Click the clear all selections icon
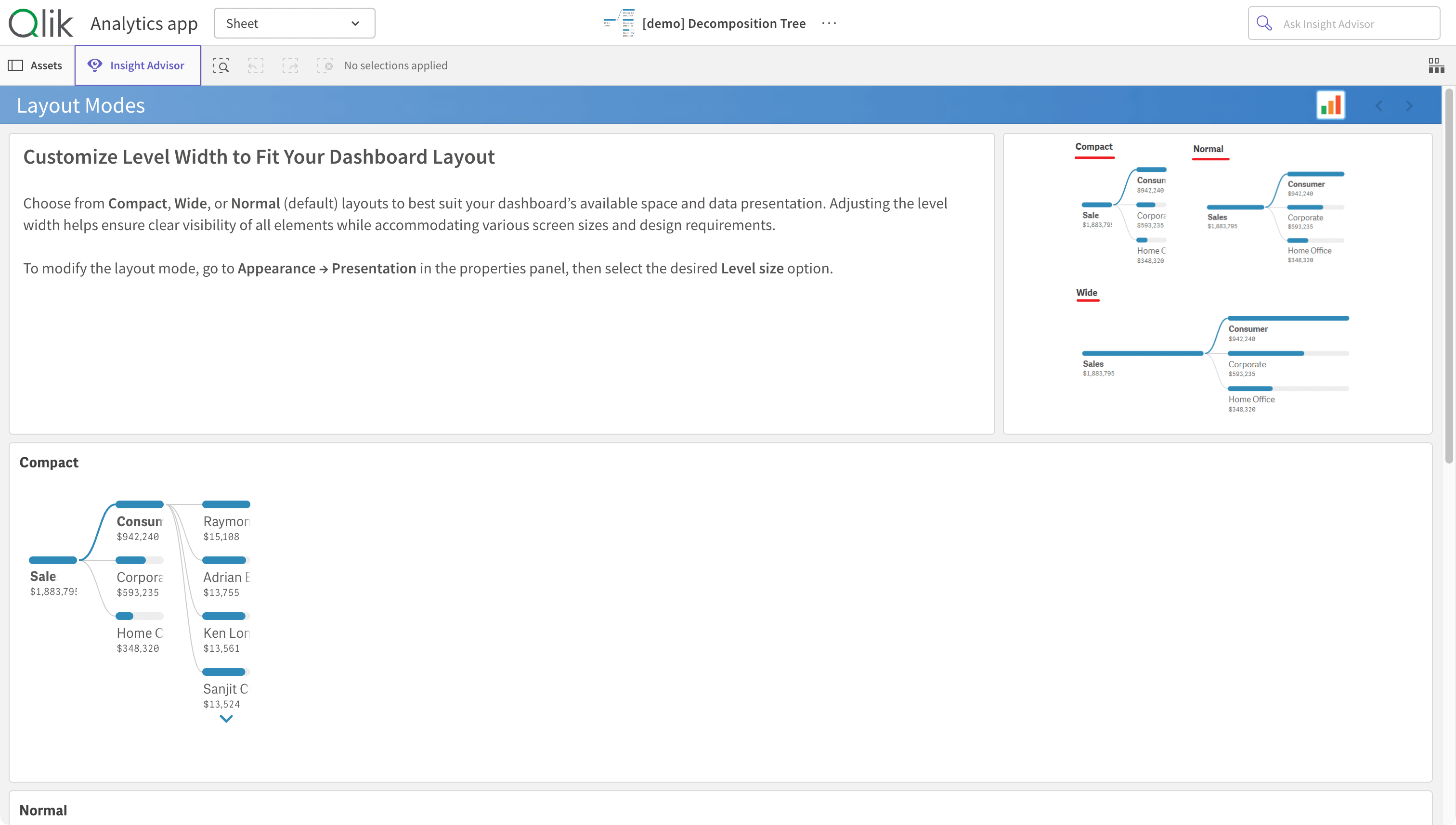1456x825 pixels. 325,66
